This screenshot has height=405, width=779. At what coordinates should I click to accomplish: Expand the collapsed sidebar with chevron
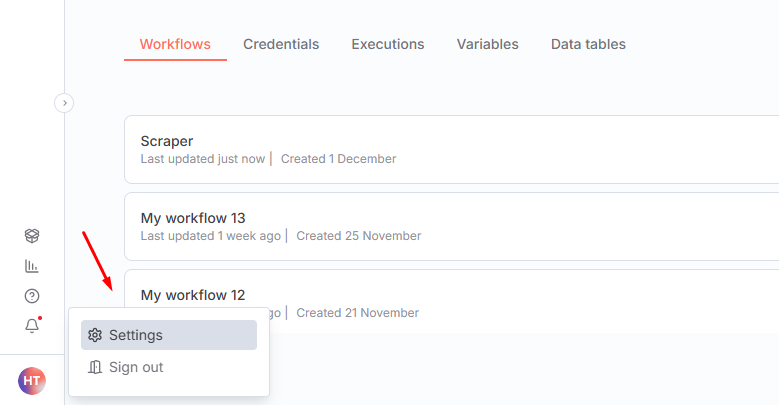64,102
